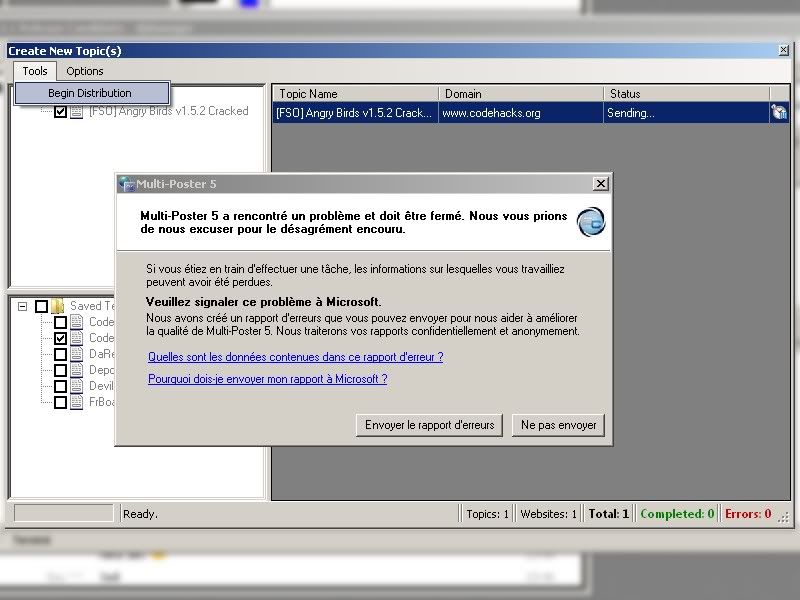
Task: Click the document icon of the checked Code row
Action: point(77,338)
